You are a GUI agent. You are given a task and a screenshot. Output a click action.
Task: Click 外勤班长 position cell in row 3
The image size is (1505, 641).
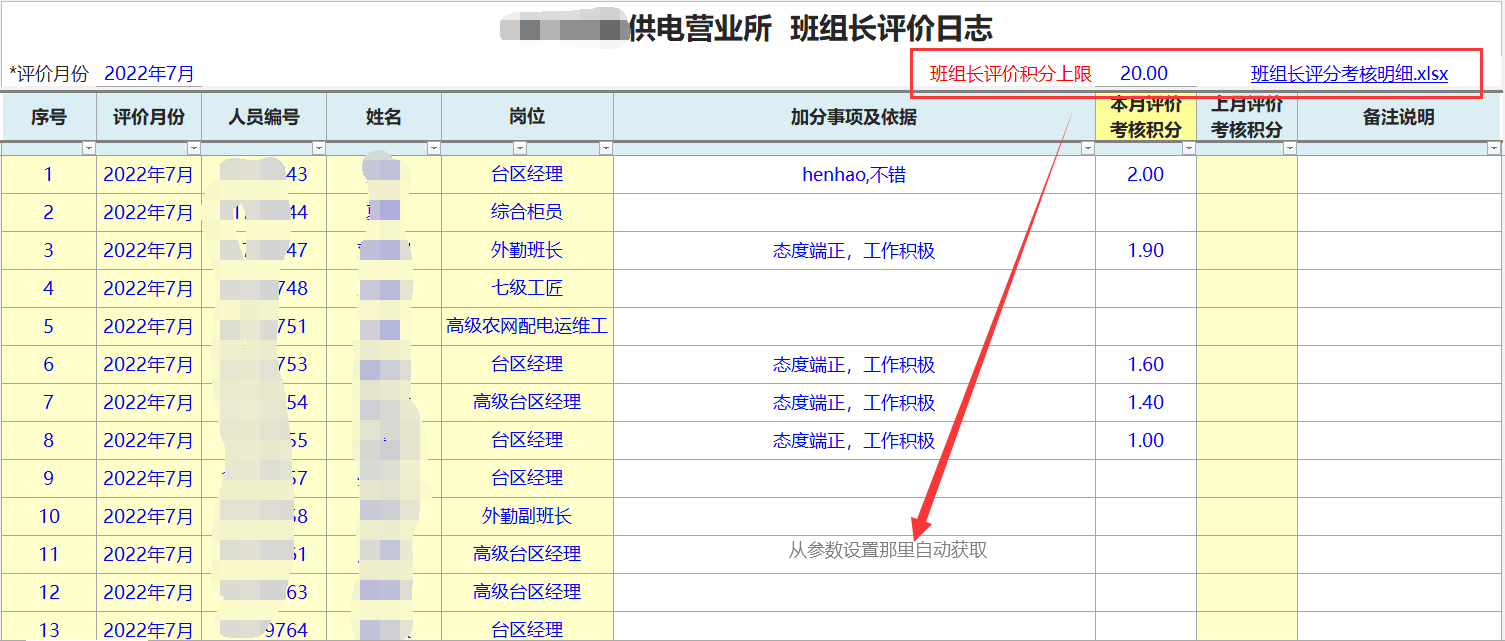pos(527,251)
